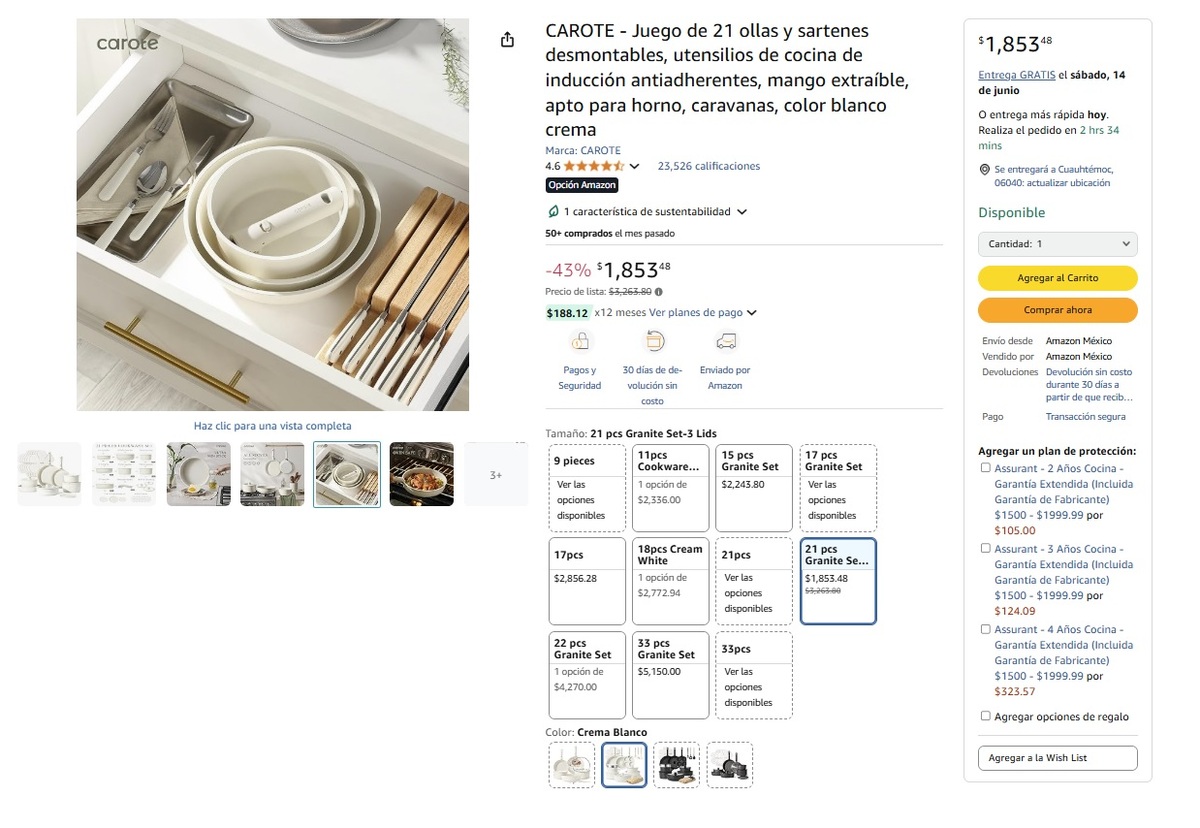
Task: Open the Cantidad quantity dropdown
Action: pos(1057,244)
